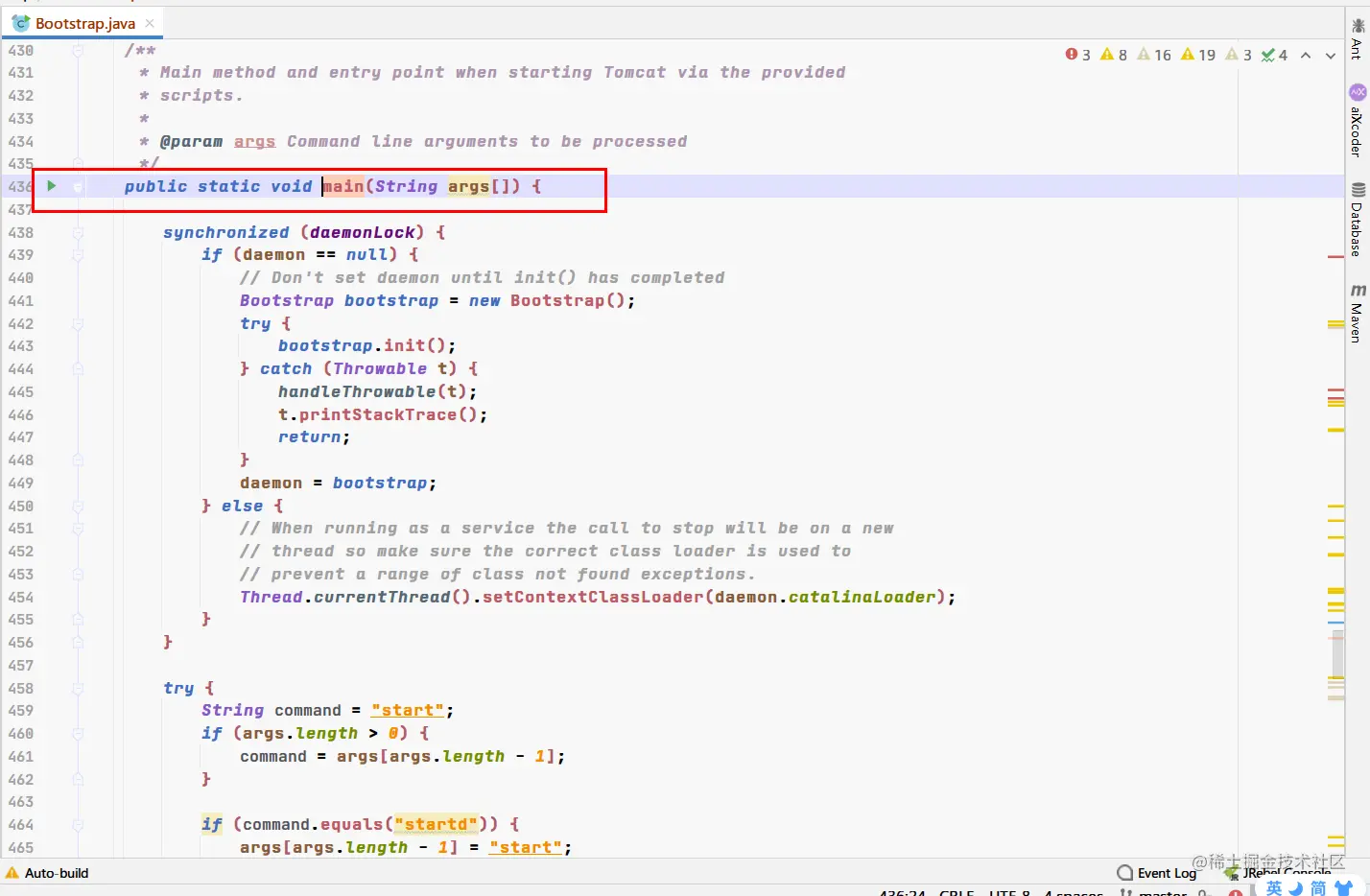Click line number 458 in gutter

21,688
